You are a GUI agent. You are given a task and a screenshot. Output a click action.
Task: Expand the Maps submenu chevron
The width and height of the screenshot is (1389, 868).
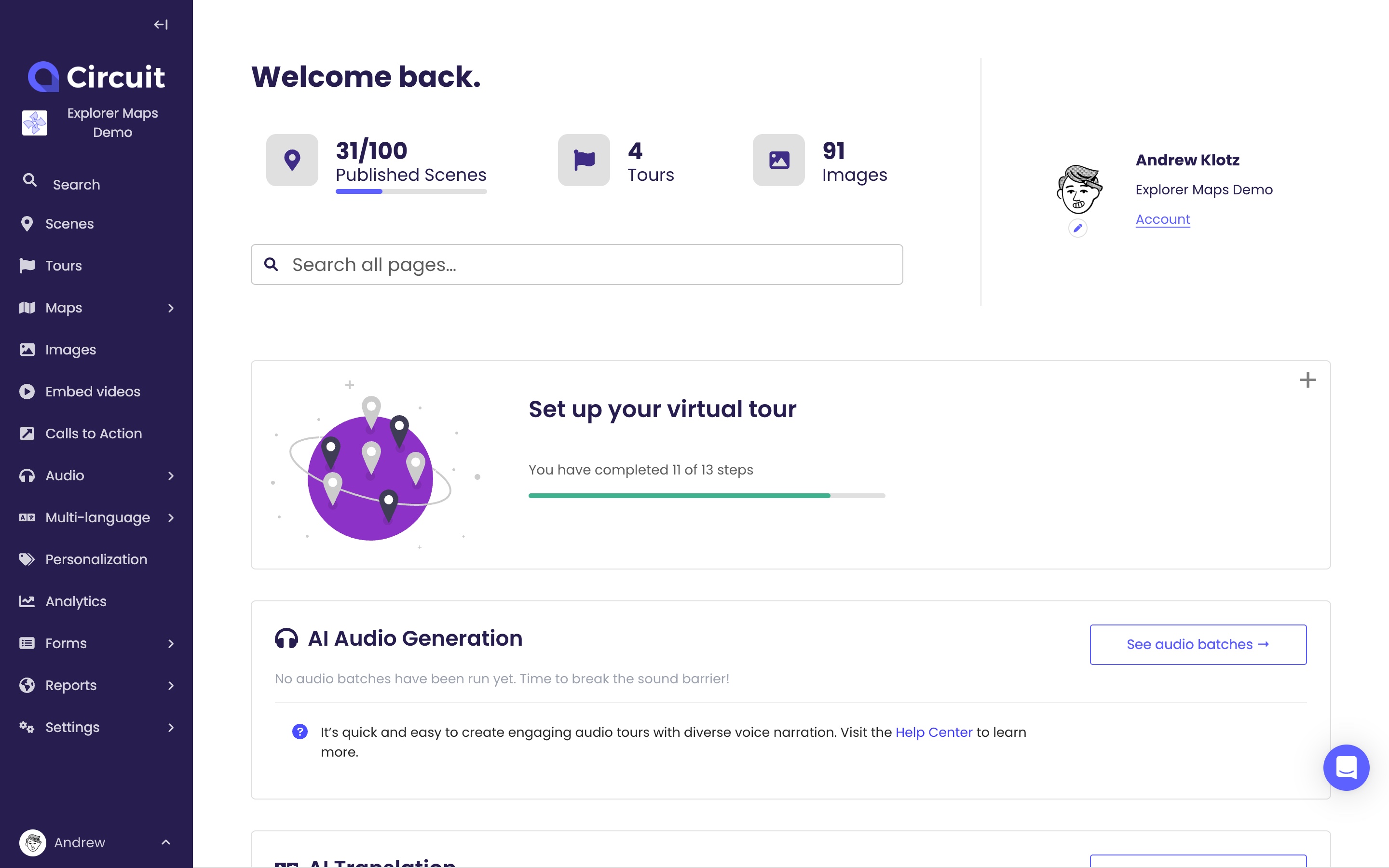point(170,308)
